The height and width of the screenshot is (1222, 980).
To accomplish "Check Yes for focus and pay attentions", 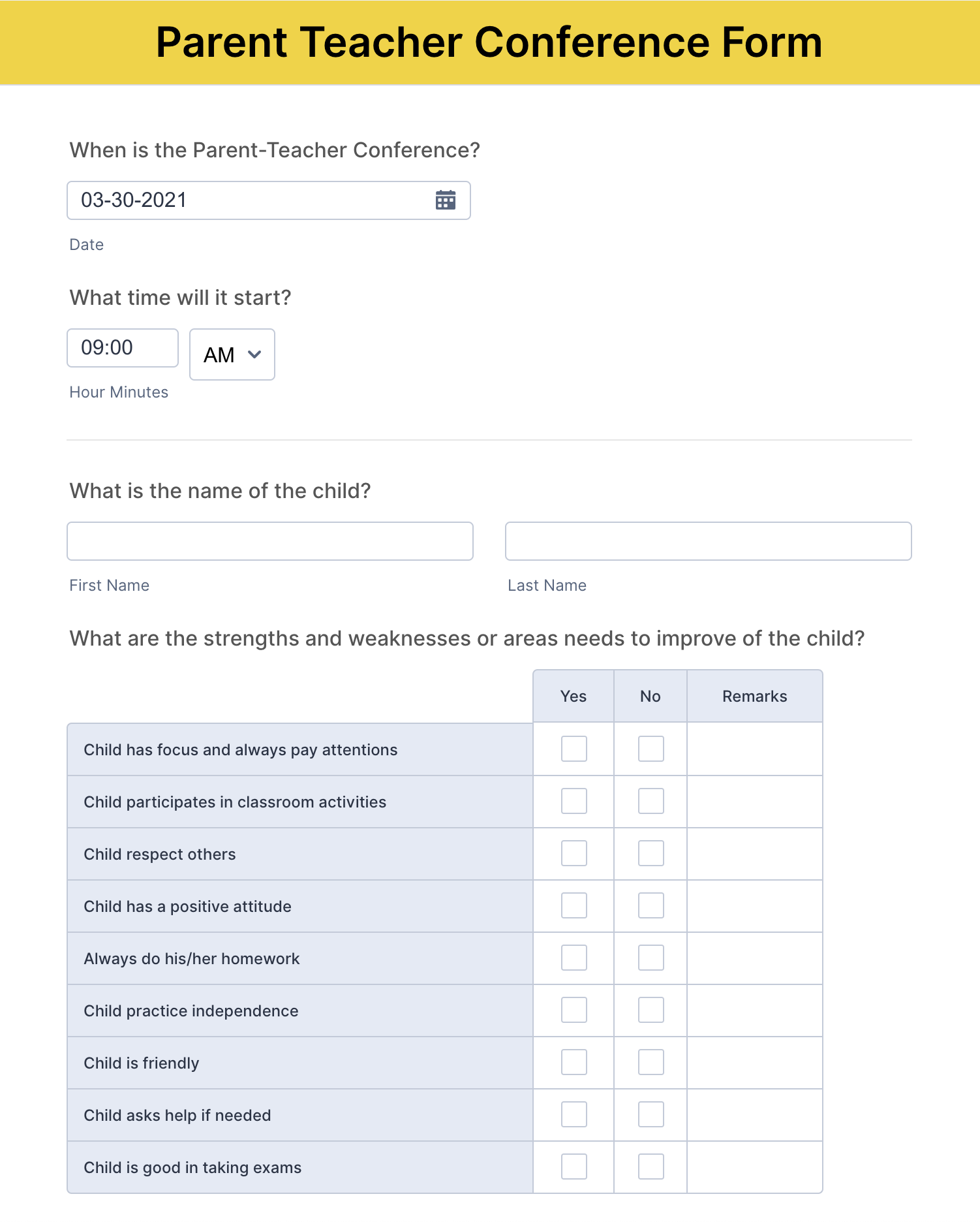I will click(574, 749).
